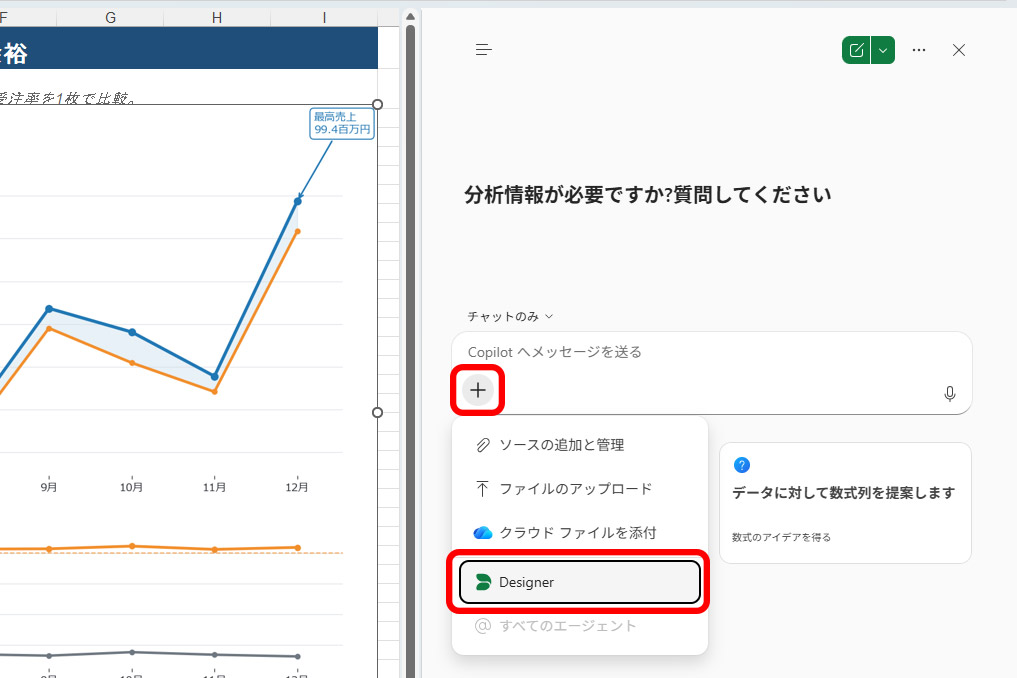The height and width of the screenshot is (678, 1017).
Task: Click the orange December data point on line chart
Action: pos(298,231)
